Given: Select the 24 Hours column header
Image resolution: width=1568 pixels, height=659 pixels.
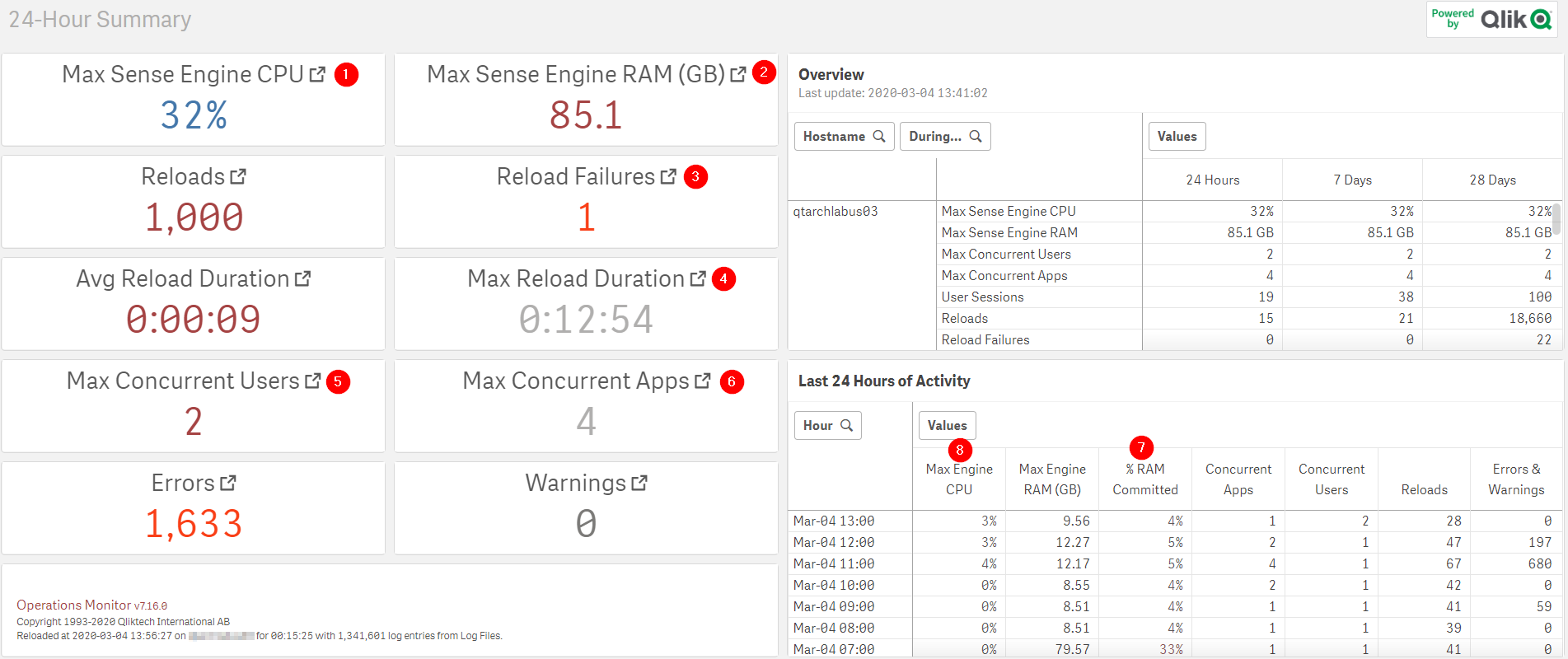Looking at the screenshot, I should 1212,180.
